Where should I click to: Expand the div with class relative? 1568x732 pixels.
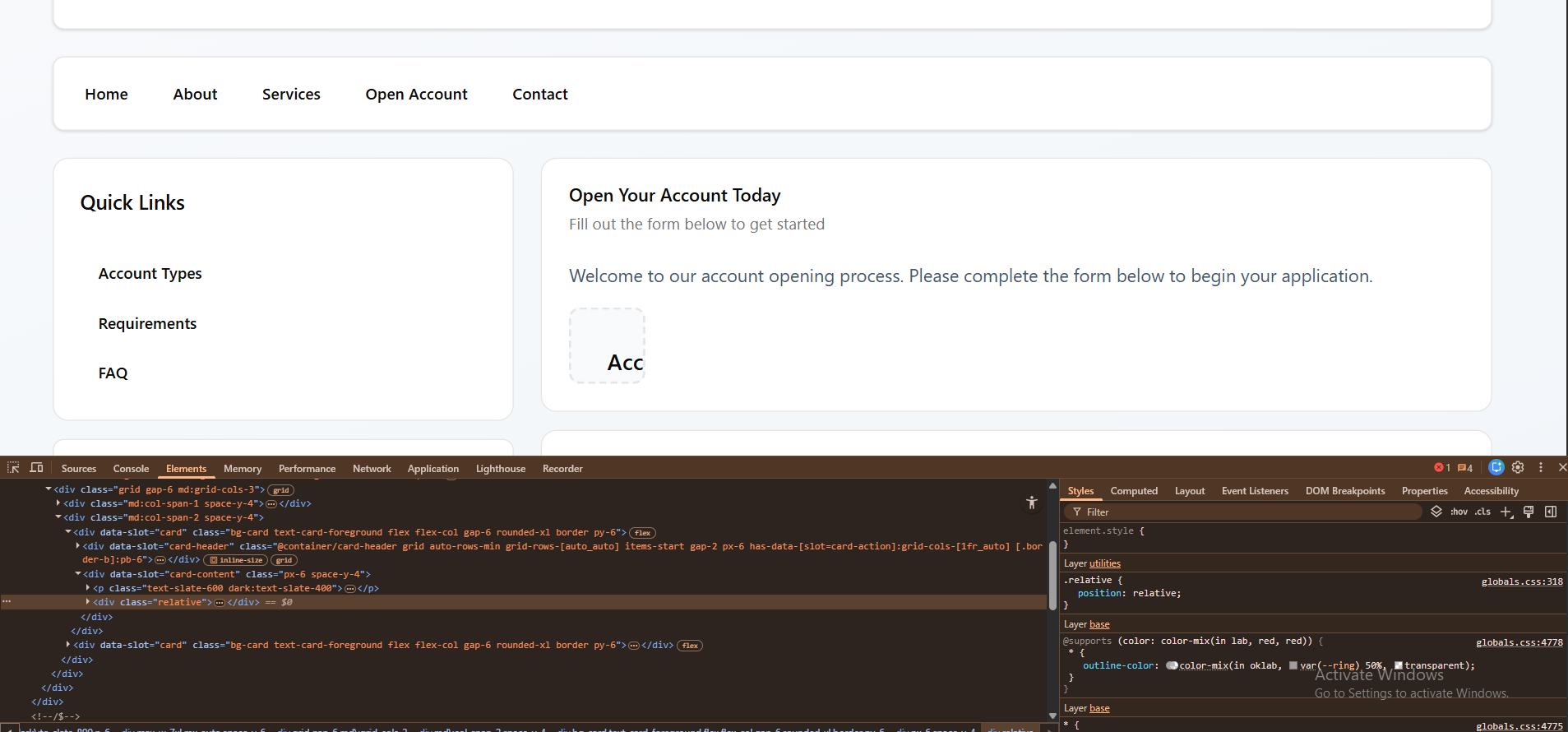[88, 602]
